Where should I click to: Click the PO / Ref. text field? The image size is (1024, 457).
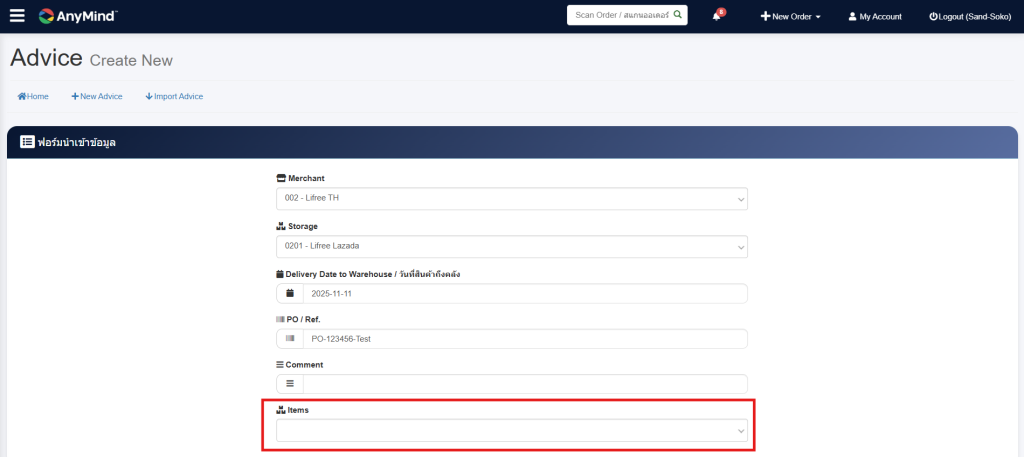point(524,339)
